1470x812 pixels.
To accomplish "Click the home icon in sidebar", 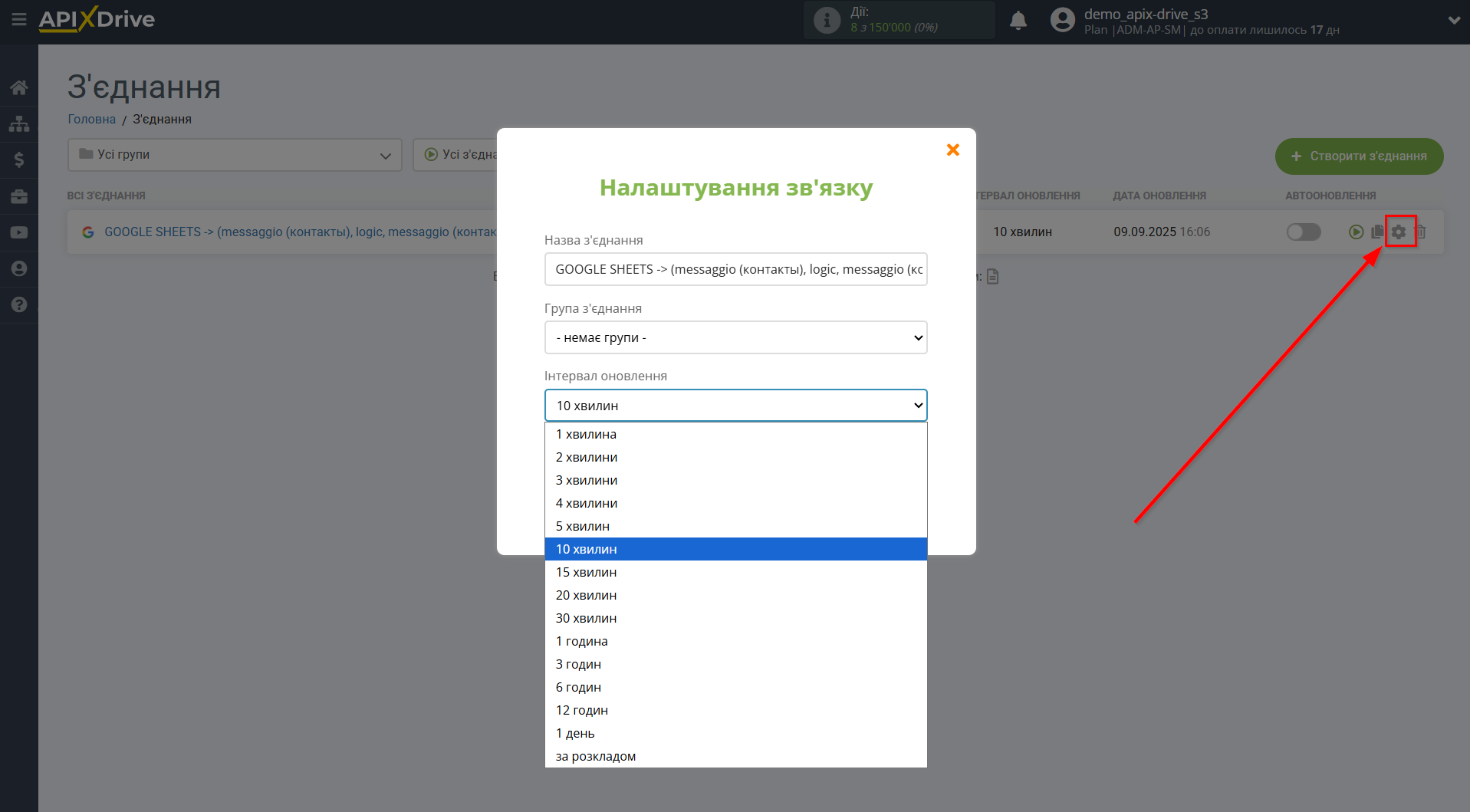I will pos(18,87).
